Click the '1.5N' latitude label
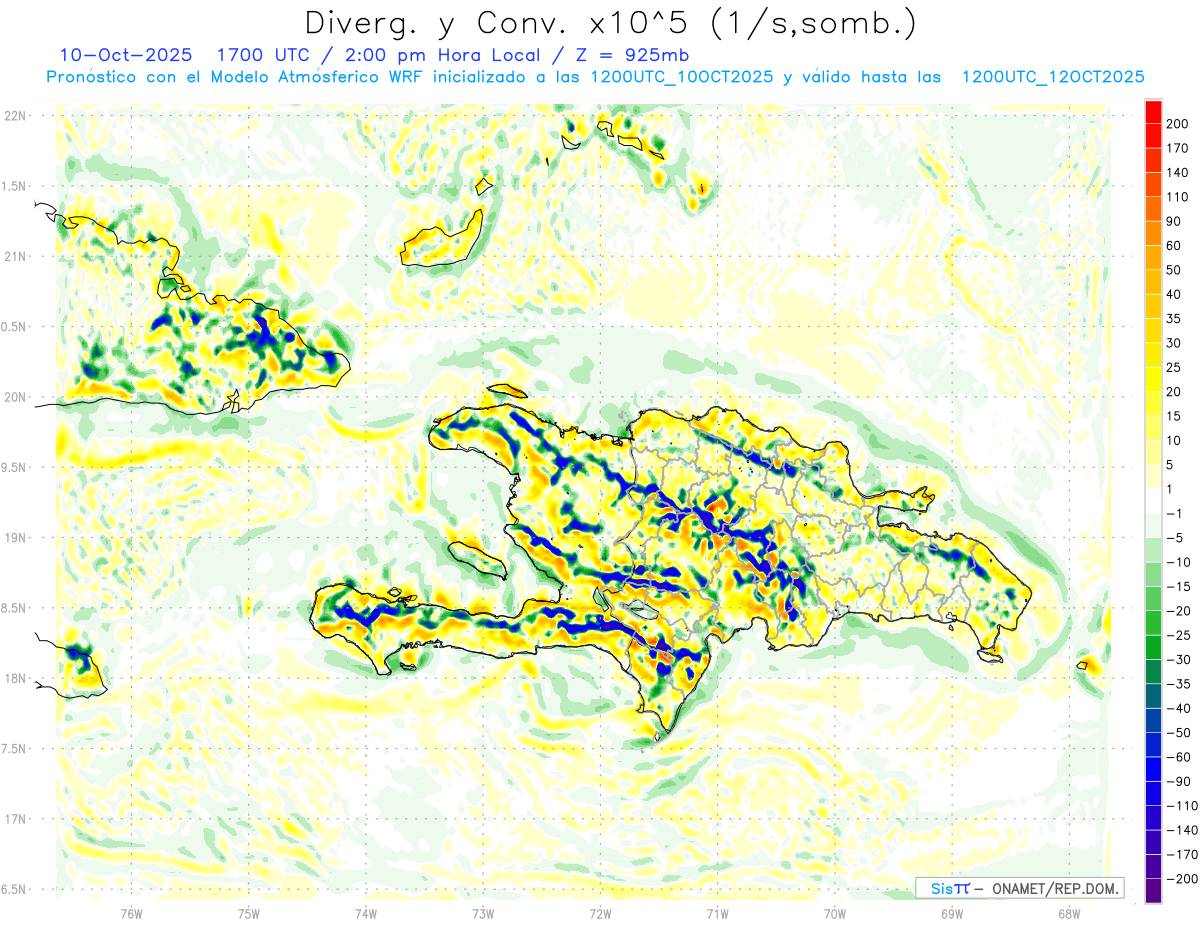1200x927 pixels. tap(12, 186)
